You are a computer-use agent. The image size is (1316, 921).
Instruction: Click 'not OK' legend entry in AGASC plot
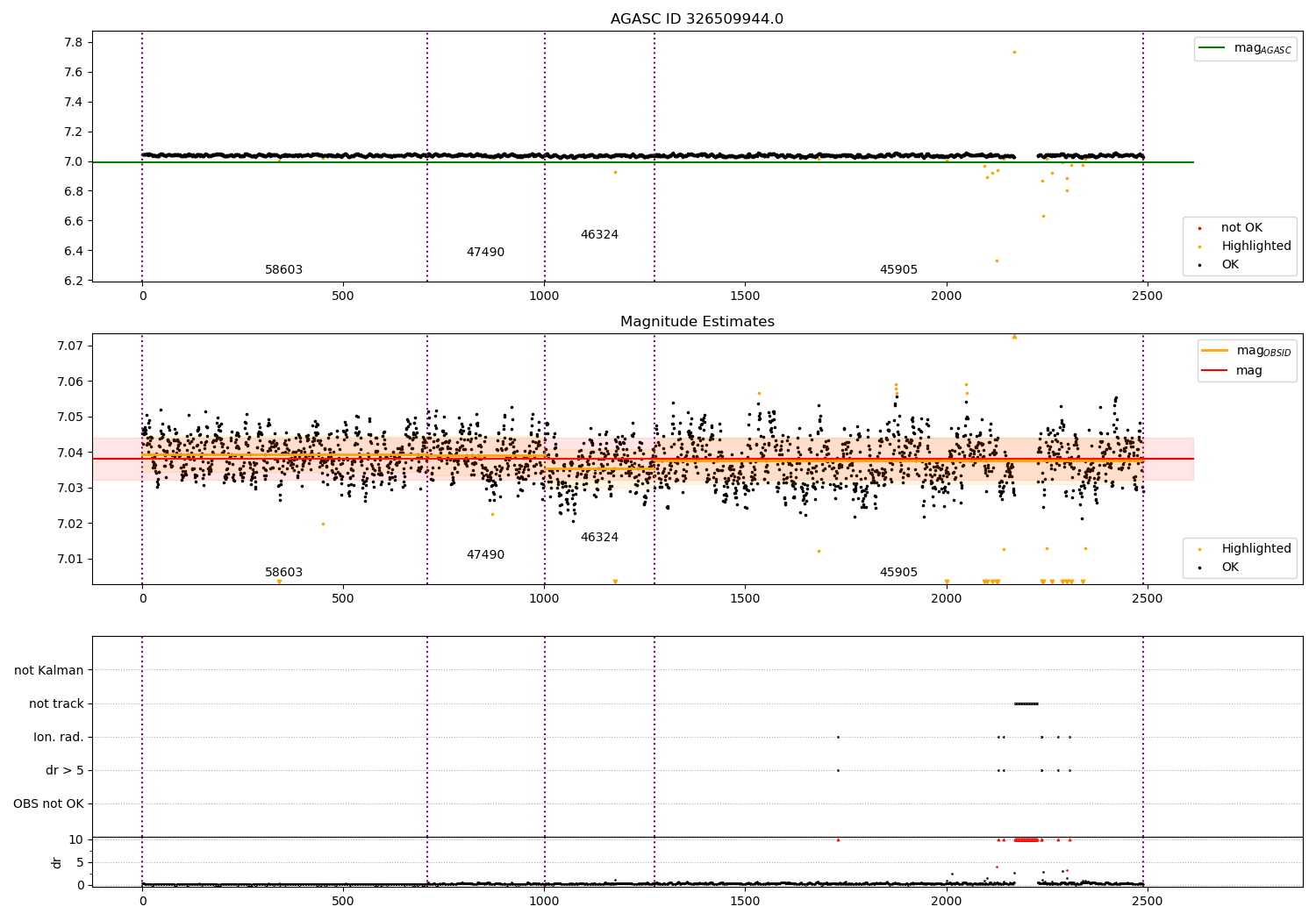point(1232,228)
